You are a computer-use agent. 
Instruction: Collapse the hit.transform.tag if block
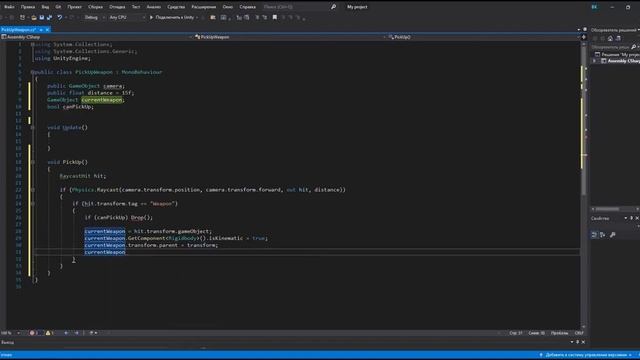pyautogui.click(x=32, y=204)
